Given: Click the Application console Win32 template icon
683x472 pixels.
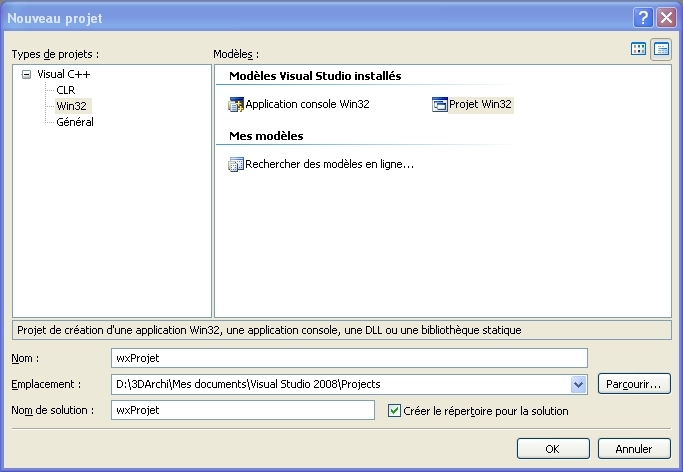Looking at the screenshot, I should point(236,104).
